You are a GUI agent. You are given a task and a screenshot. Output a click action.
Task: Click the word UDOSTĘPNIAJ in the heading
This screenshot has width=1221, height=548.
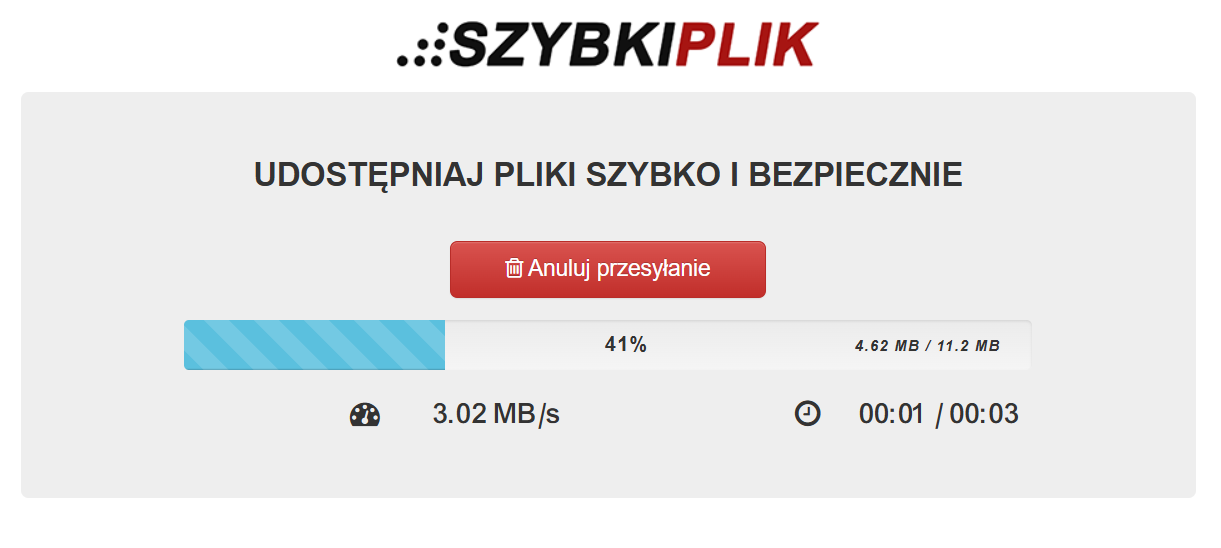(369, 175)
